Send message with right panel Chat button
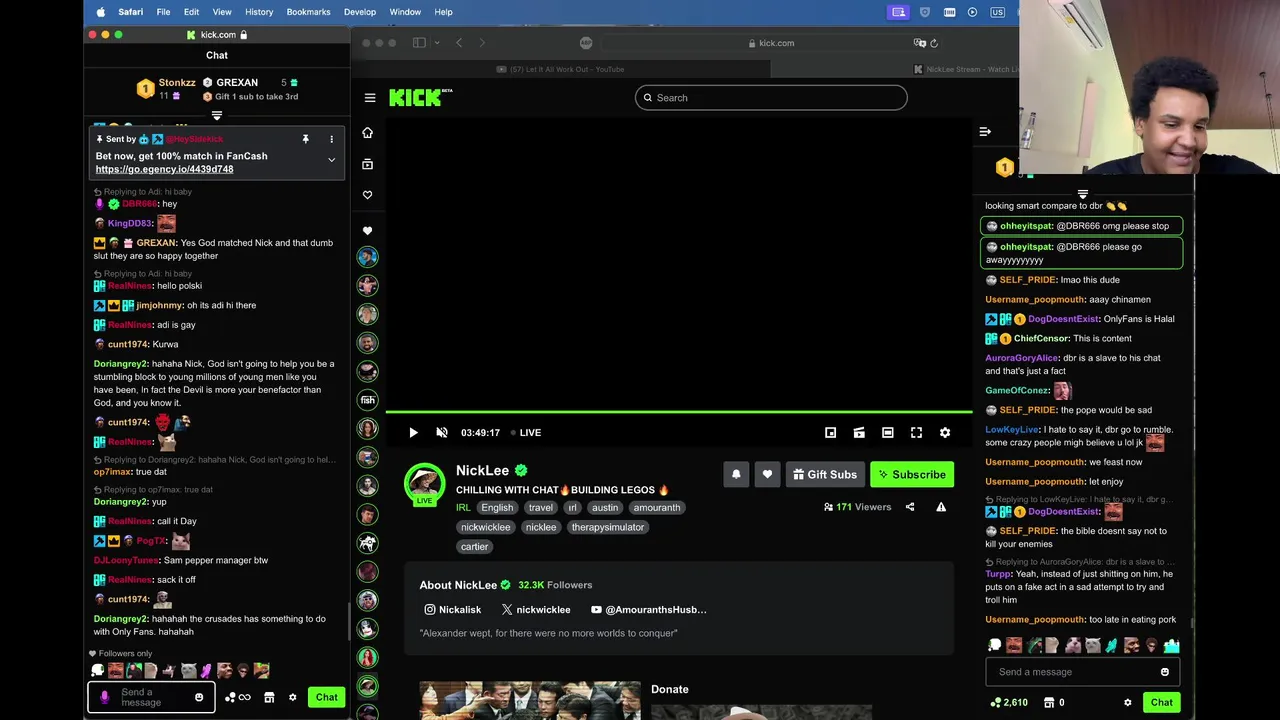This screenshot has width=1280, height=720. tap(1162, 702)
